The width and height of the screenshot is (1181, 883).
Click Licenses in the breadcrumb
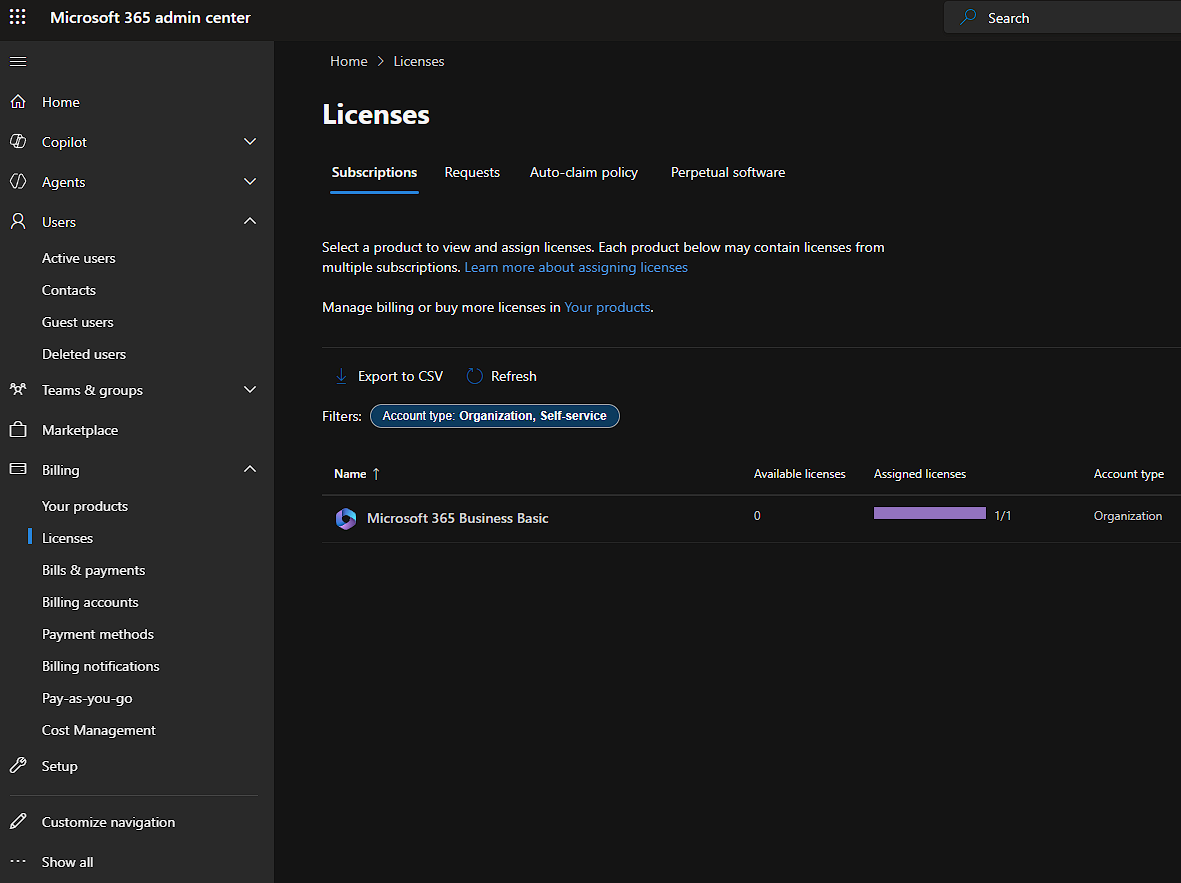[x=419, y=61]
